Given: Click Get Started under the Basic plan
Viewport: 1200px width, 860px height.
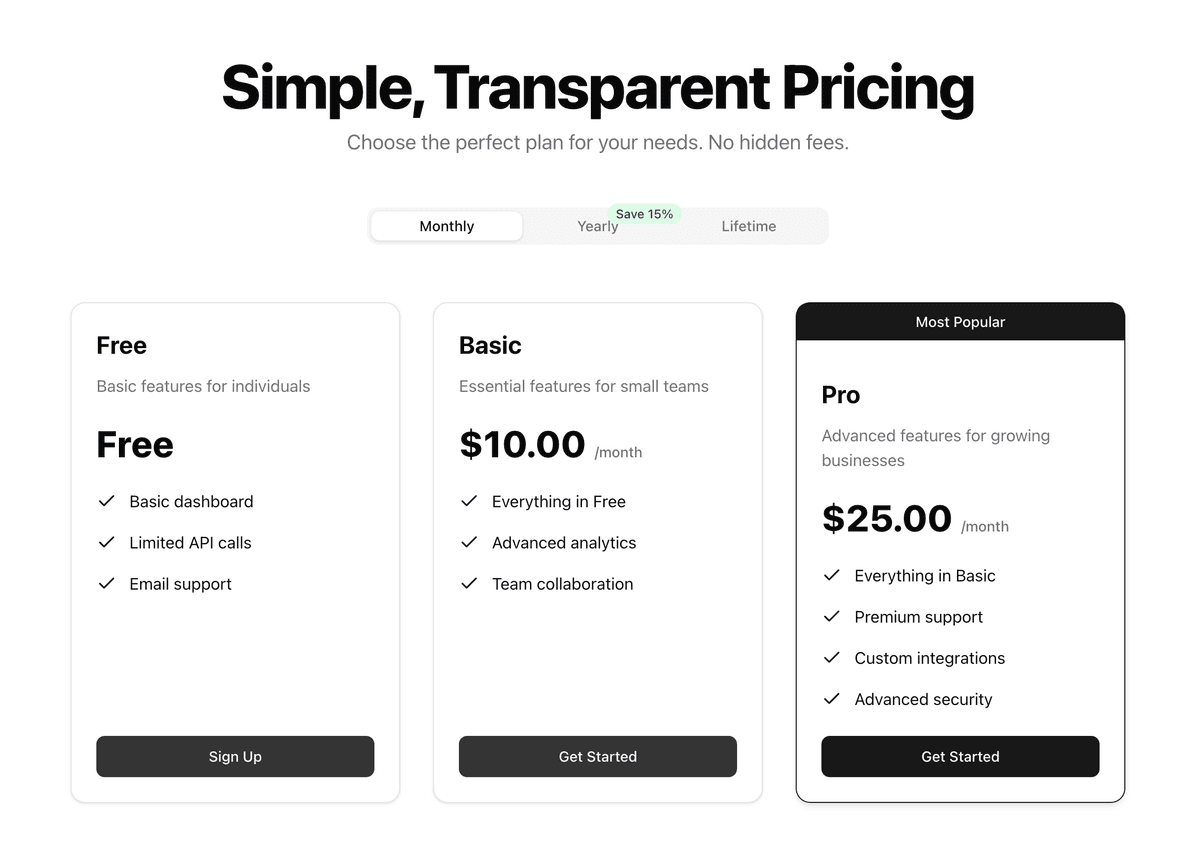Looking at the screenshot, I should 597,756.
